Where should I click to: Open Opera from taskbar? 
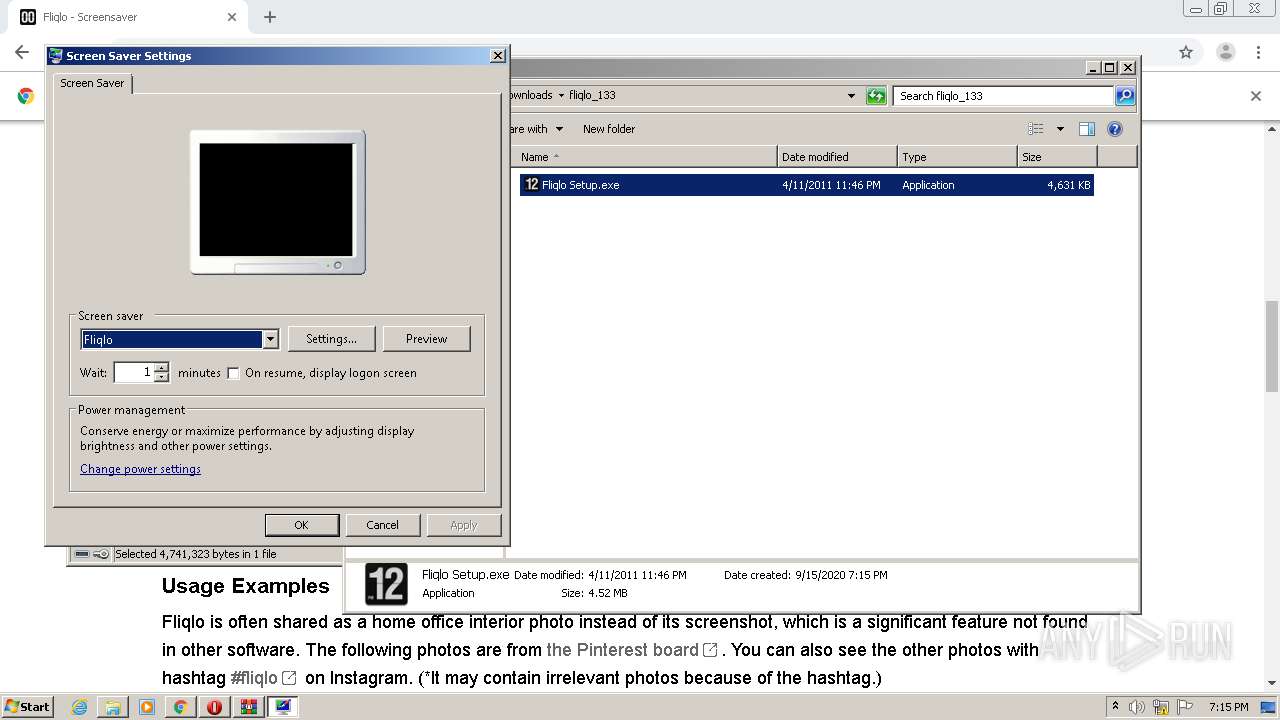(214, 707)
